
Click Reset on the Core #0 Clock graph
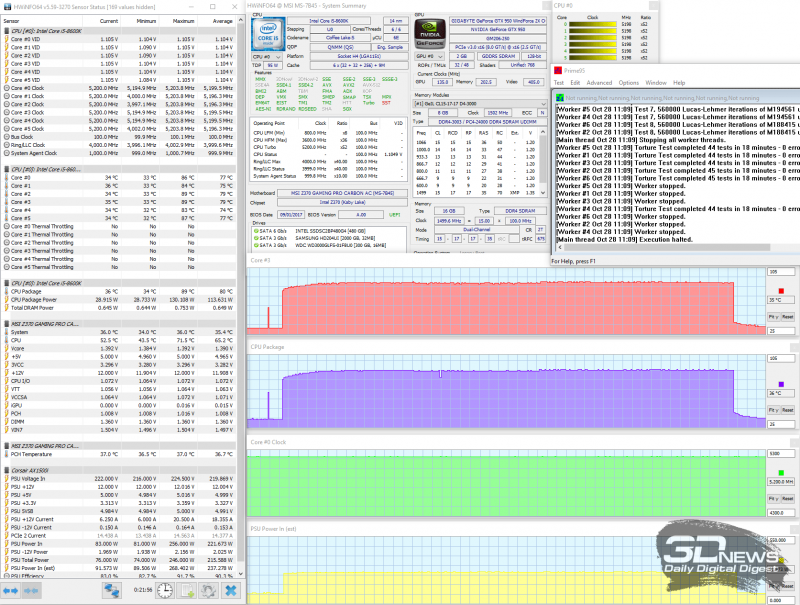pos(788,498)
